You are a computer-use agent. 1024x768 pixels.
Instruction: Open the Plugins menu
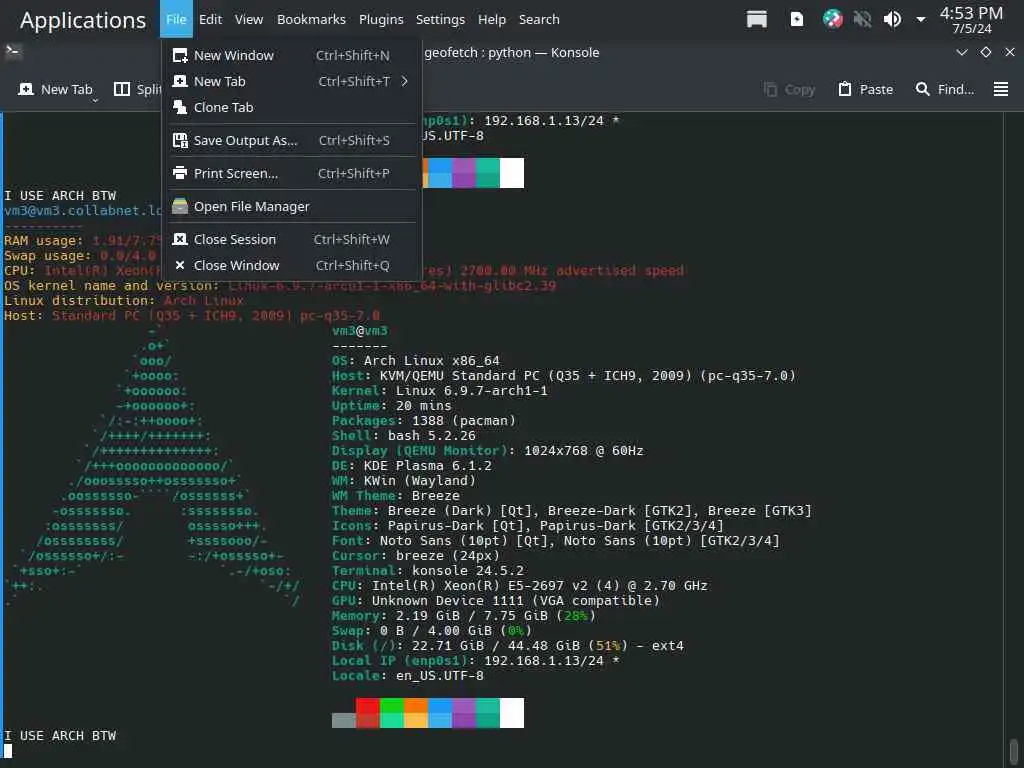tap(381, 20)
